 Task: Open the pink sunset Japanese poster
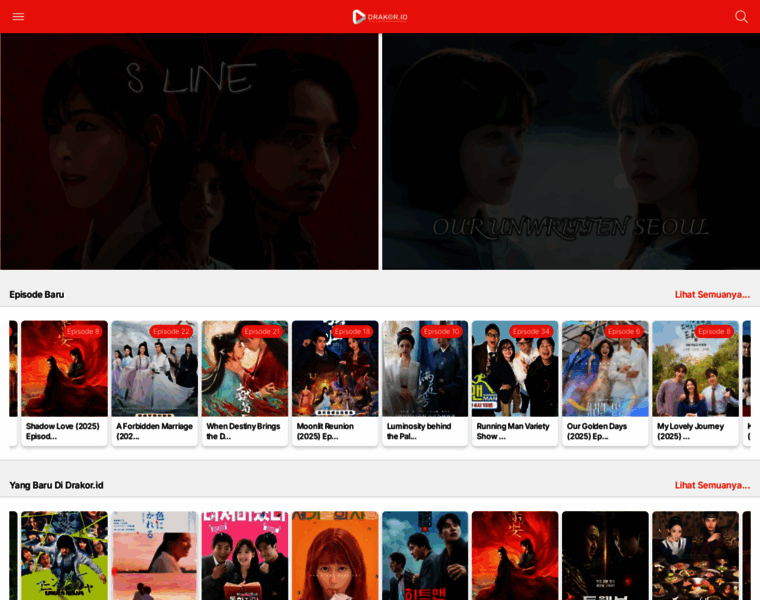point(155,555)
